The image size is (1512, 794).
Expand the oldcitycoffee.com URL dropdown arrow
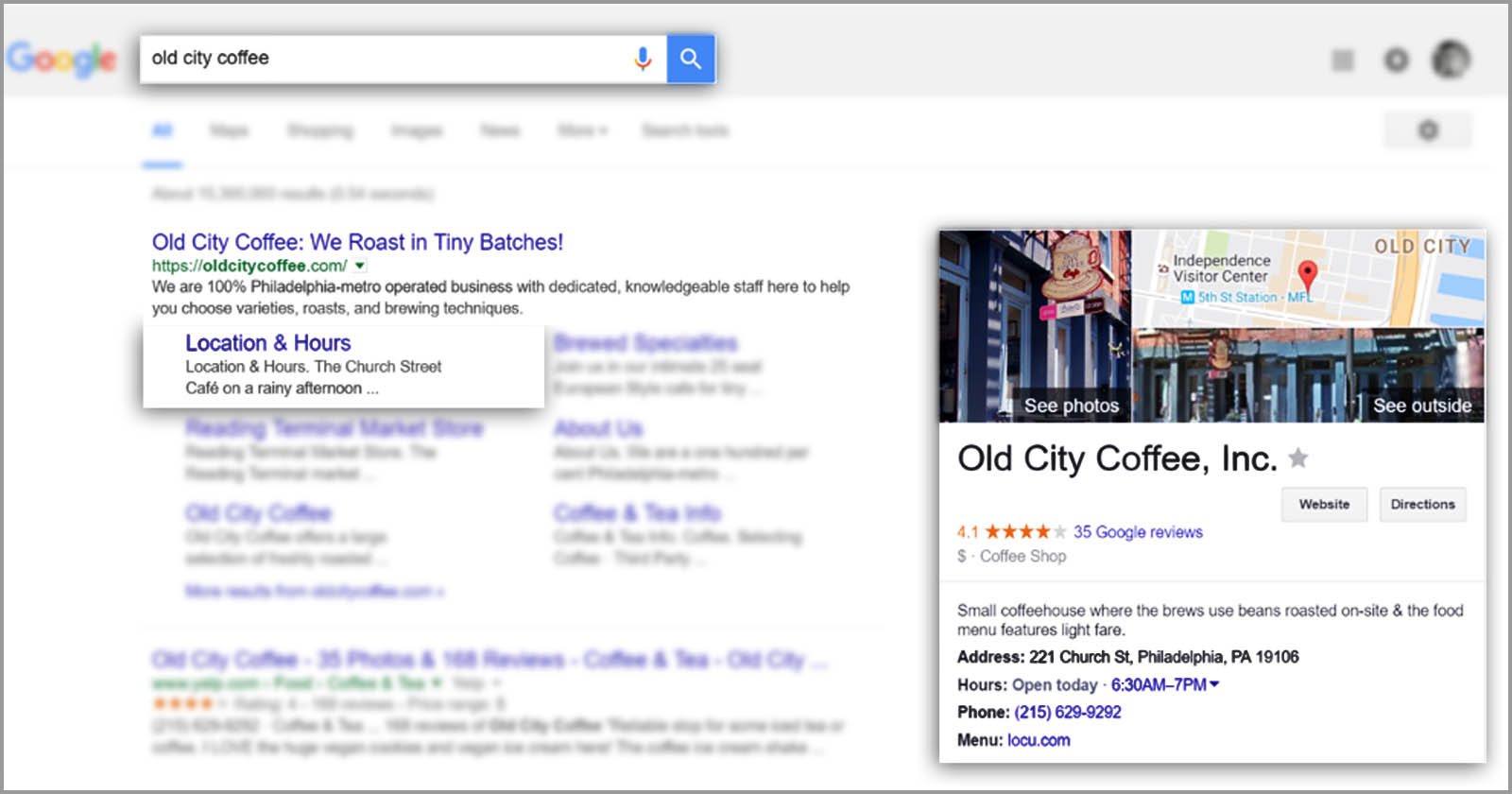click(x=360, y=267)
